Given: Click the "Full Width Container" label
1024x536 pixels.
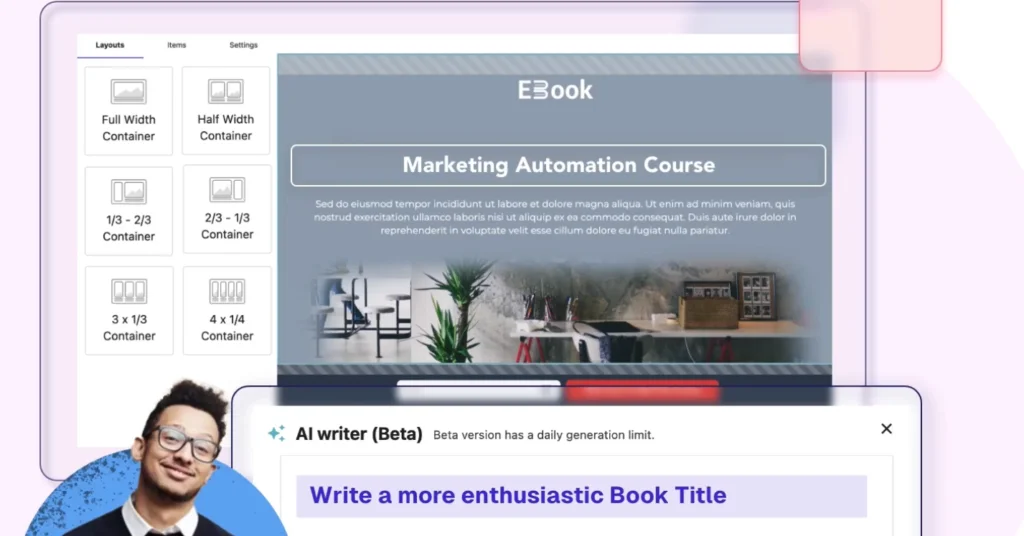Looking at the screenshot, I should (129, 128).
